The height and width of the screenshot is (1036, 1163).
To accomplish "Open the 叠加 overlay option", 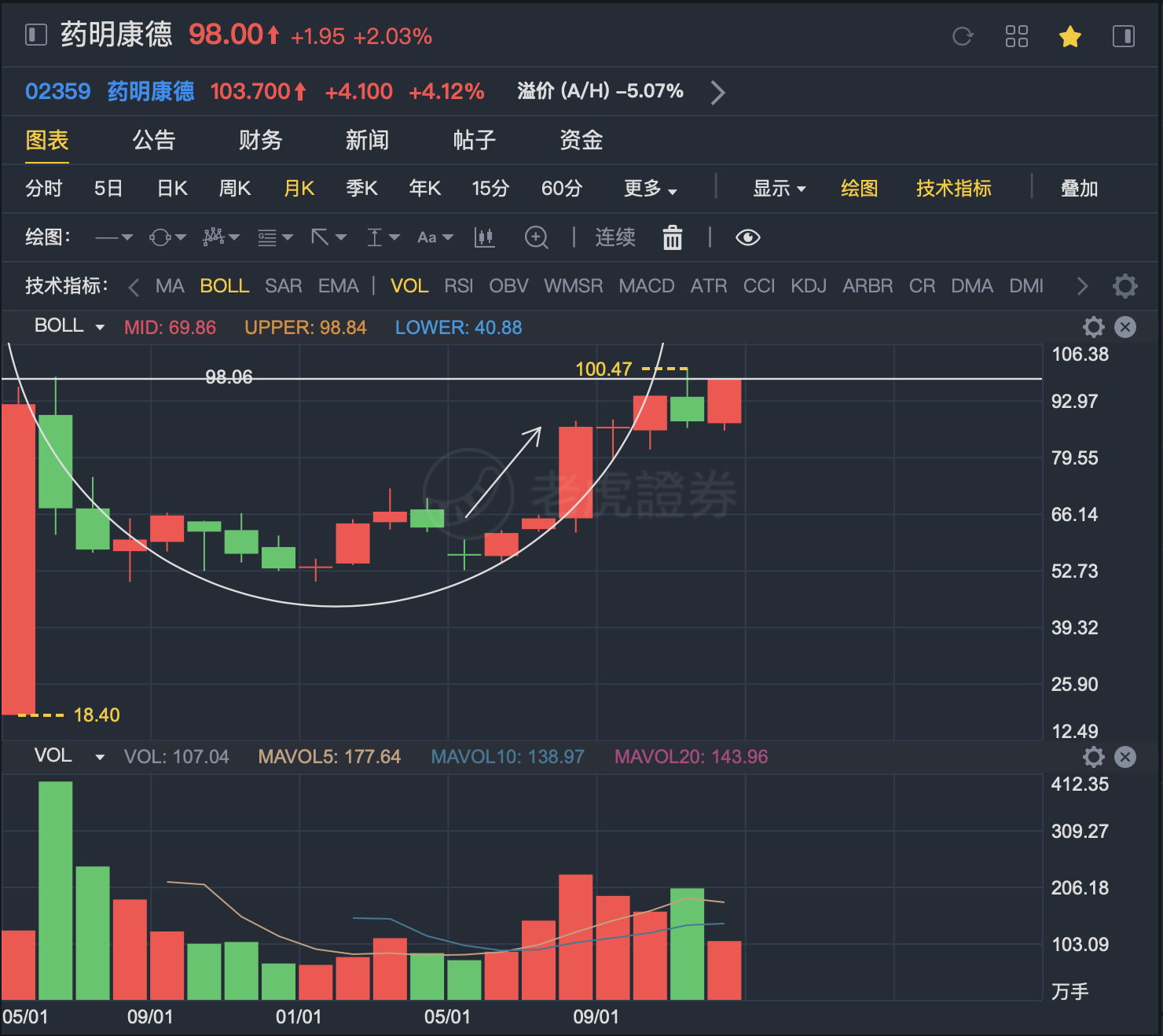I will click(x=1080, y=189).
